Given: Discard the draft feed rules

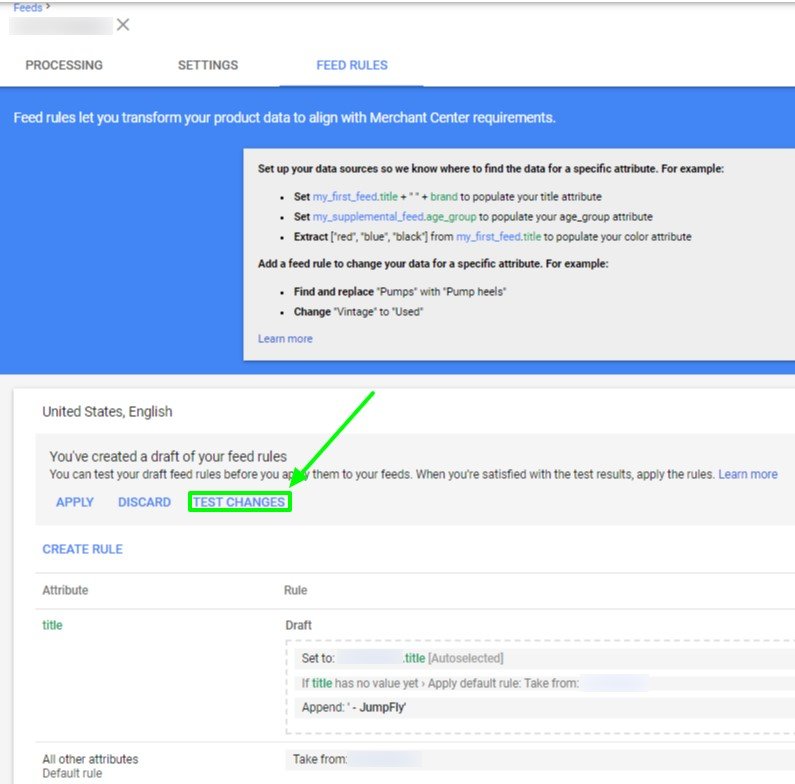Looking at the screenshot, I should [x=144, y=502].
